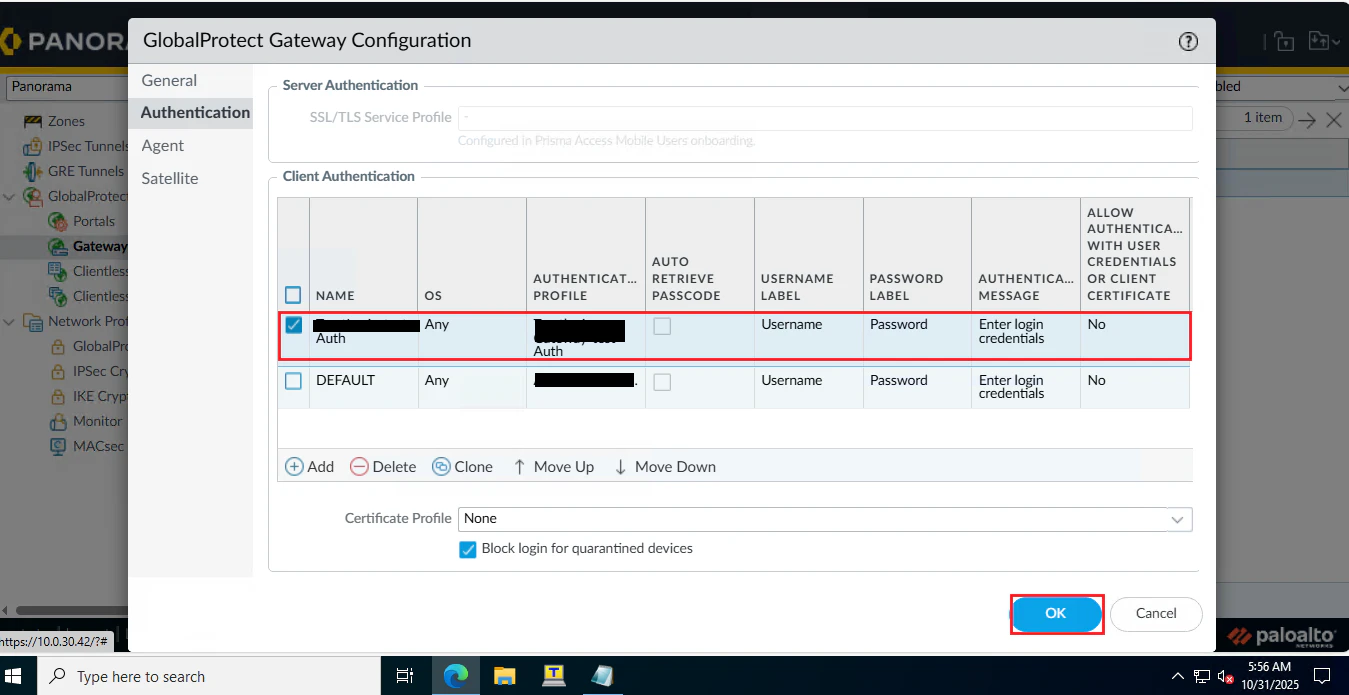Click the Password Label column header
The image size is (1349, 695).
917,253
